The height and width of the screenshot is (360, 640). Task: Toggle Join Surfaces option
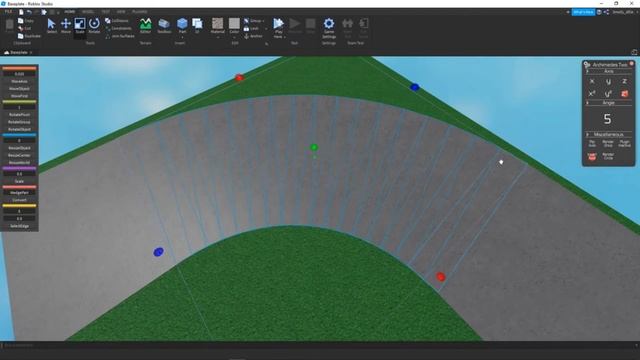pos(120,36)
